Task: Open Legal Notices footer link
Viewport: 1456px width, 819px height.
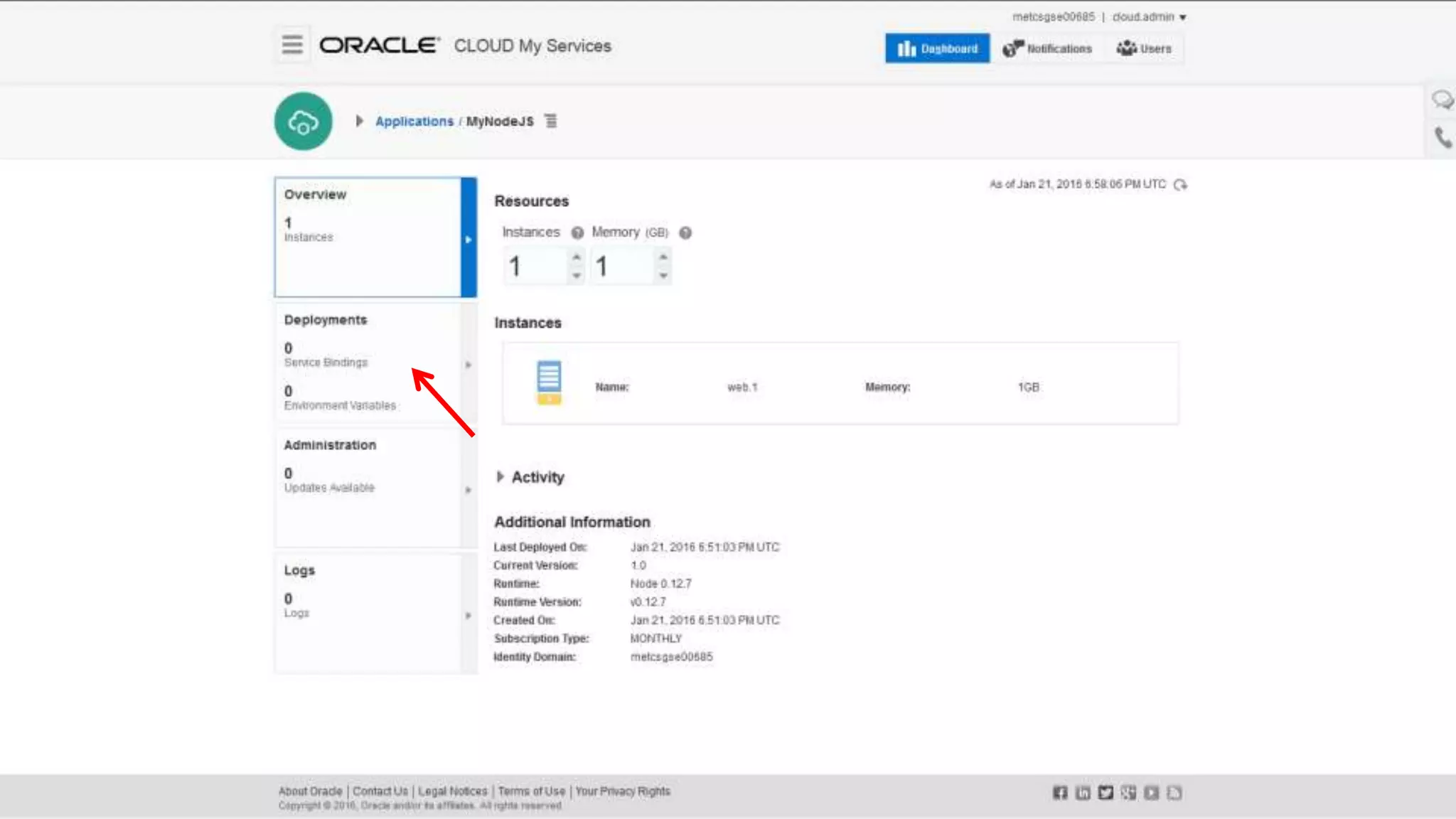Action: click(x=453, y=791)
